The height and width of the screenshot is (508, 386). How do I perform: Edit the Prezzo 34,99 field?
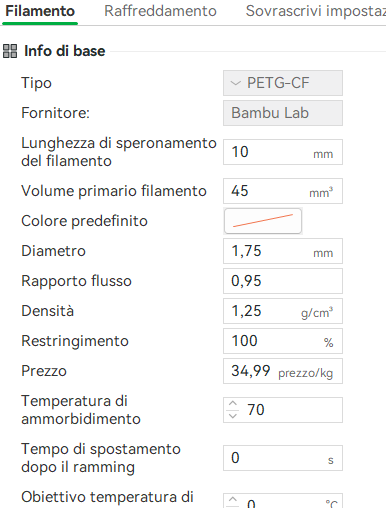(x=283, y=371)
